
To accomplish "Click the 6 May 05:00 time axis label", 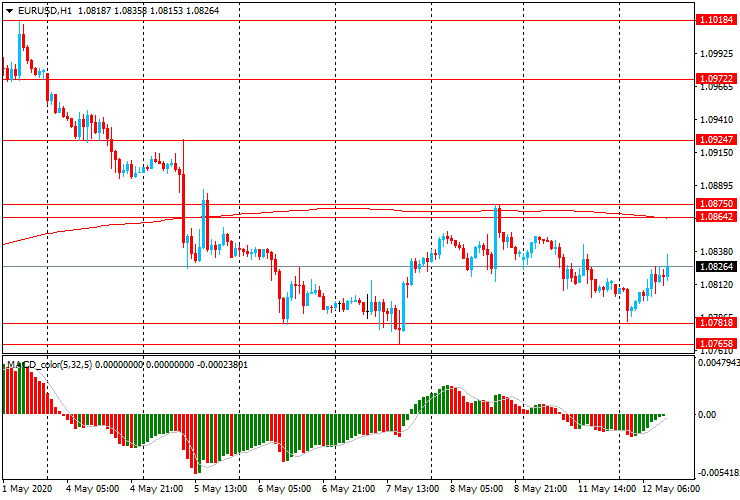I will click(x=285, y=488).
